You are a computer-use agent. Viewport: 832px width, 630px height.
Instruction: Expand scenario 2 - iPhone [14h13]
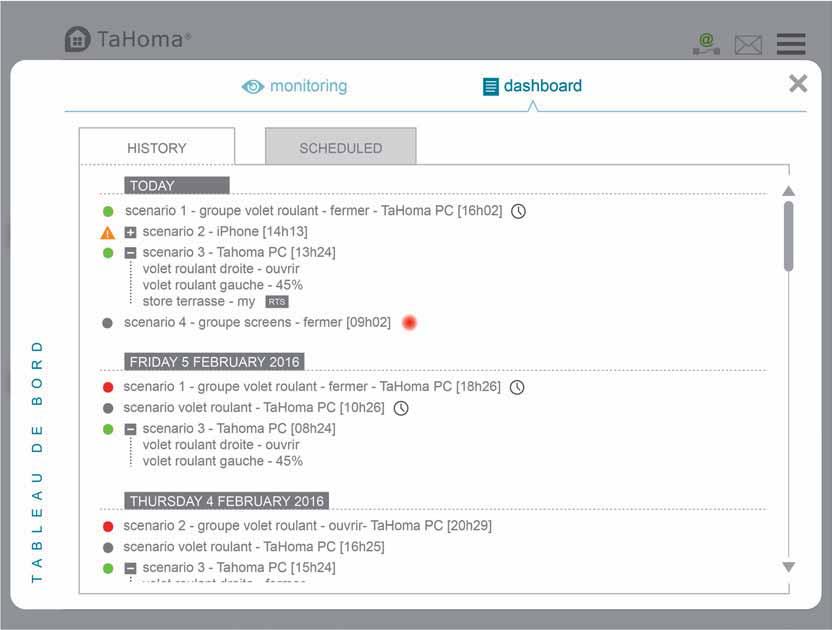[x=130, y=232]
